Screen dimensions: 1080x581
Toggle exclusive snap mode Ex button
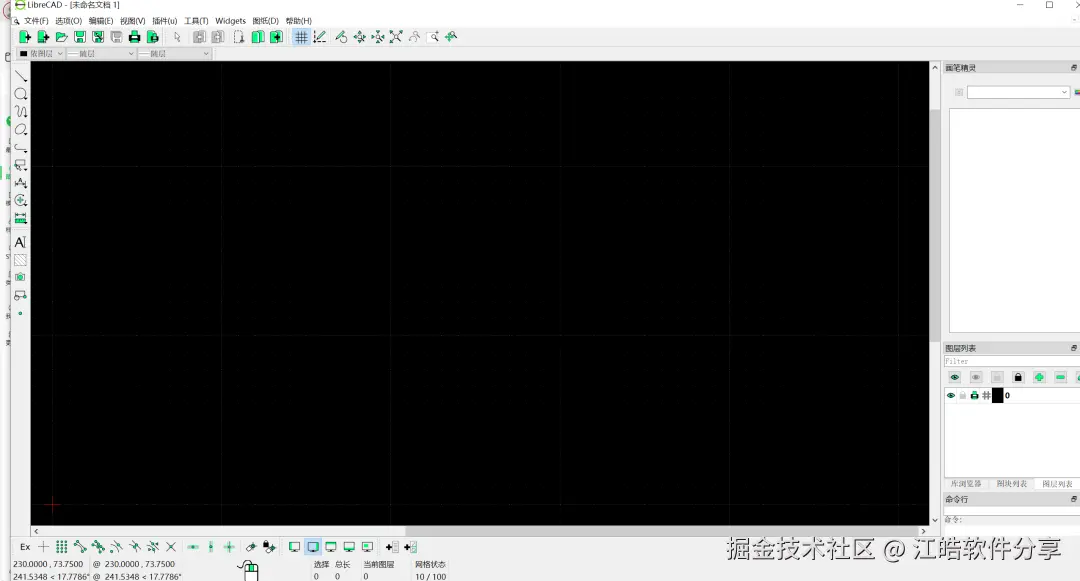coord(25,547)
